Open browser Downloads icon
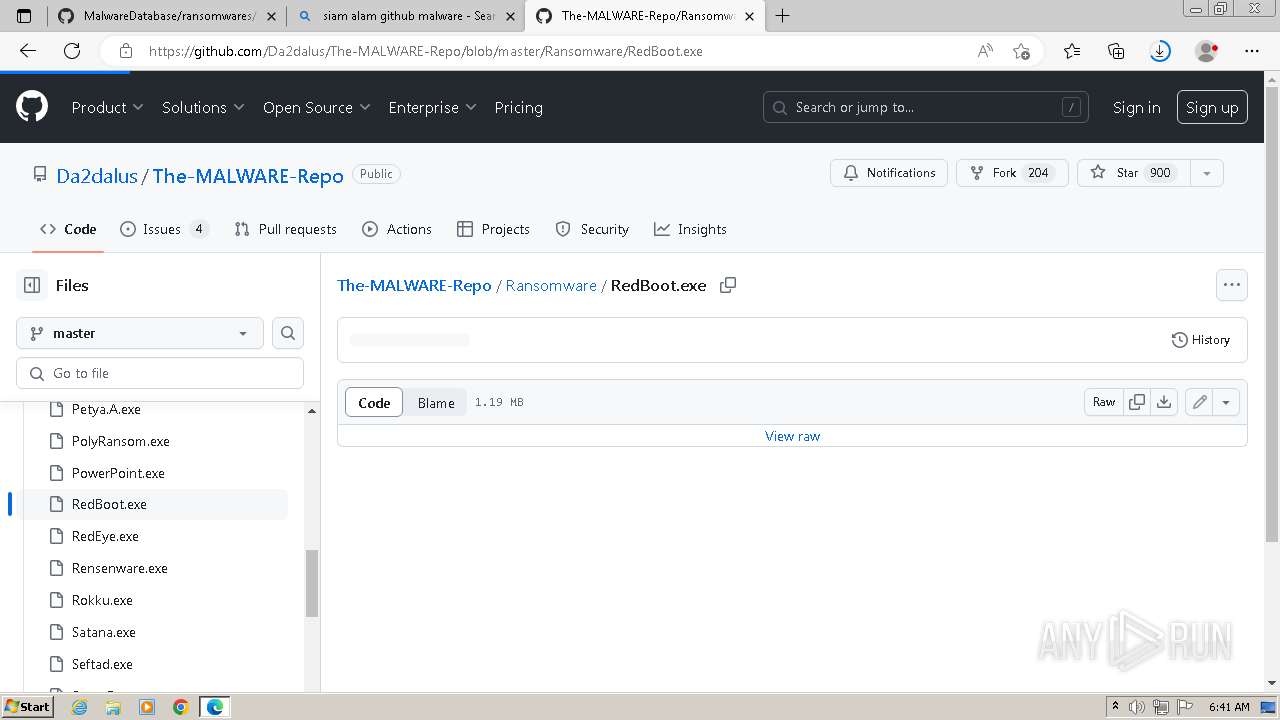 (1160, 51)
